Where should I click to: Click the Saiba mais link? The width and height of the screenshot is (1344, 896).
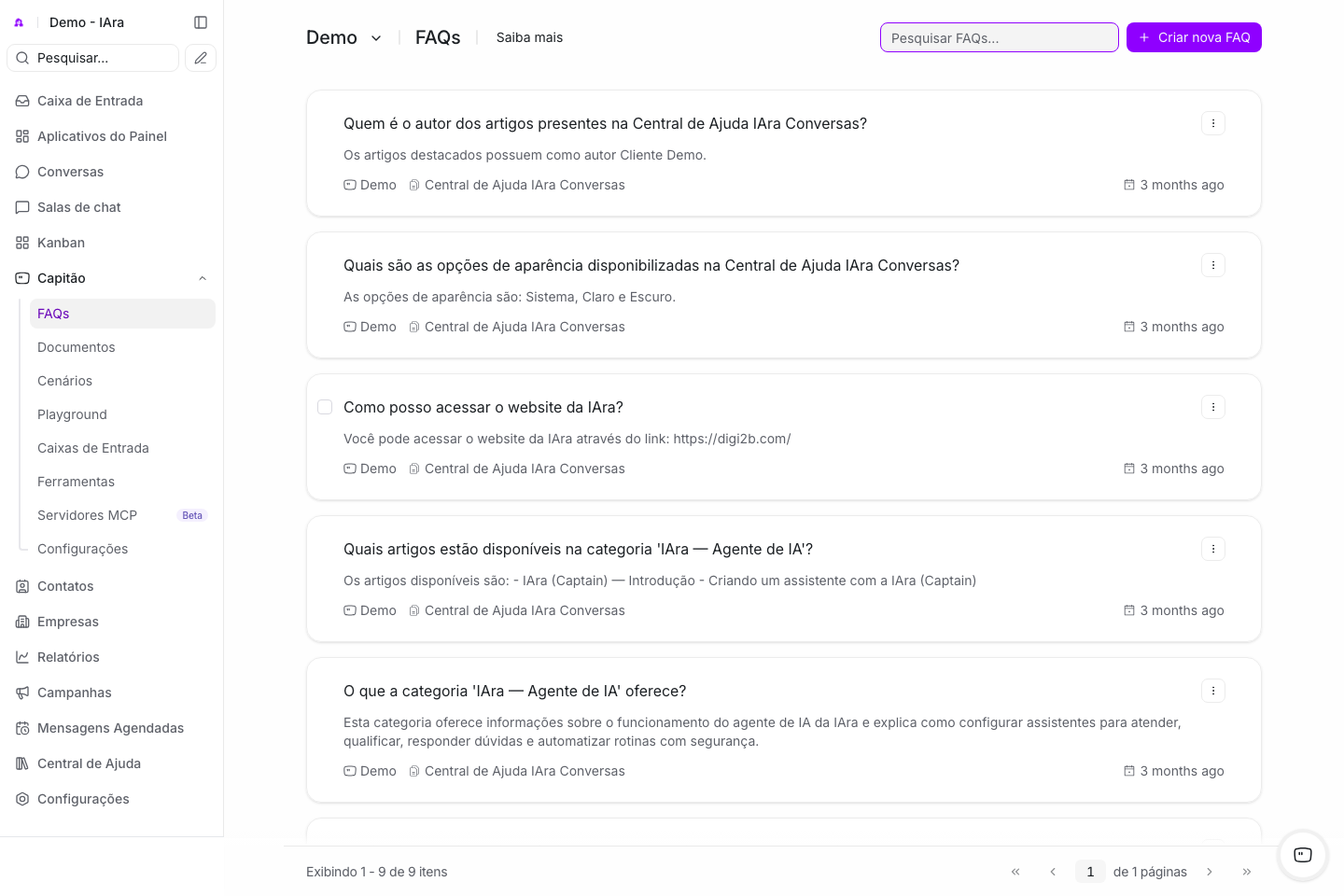(x=529, y=37)
